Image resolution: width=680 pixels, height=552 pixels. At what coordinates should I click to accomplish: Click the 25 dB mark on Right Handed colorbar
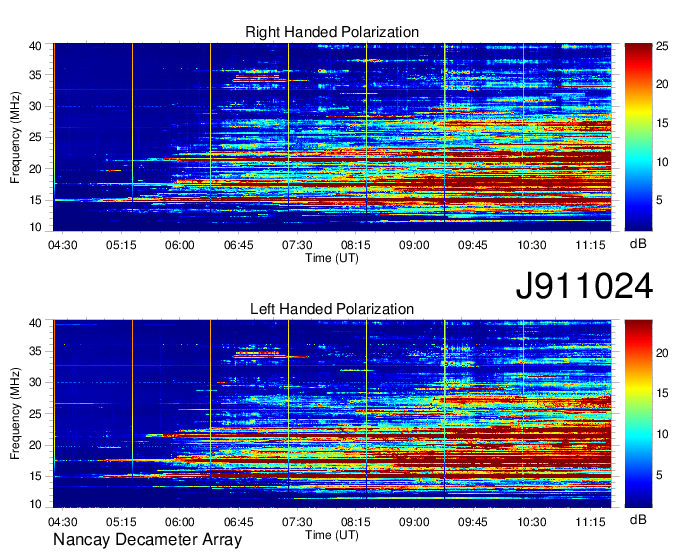[662, 46]
